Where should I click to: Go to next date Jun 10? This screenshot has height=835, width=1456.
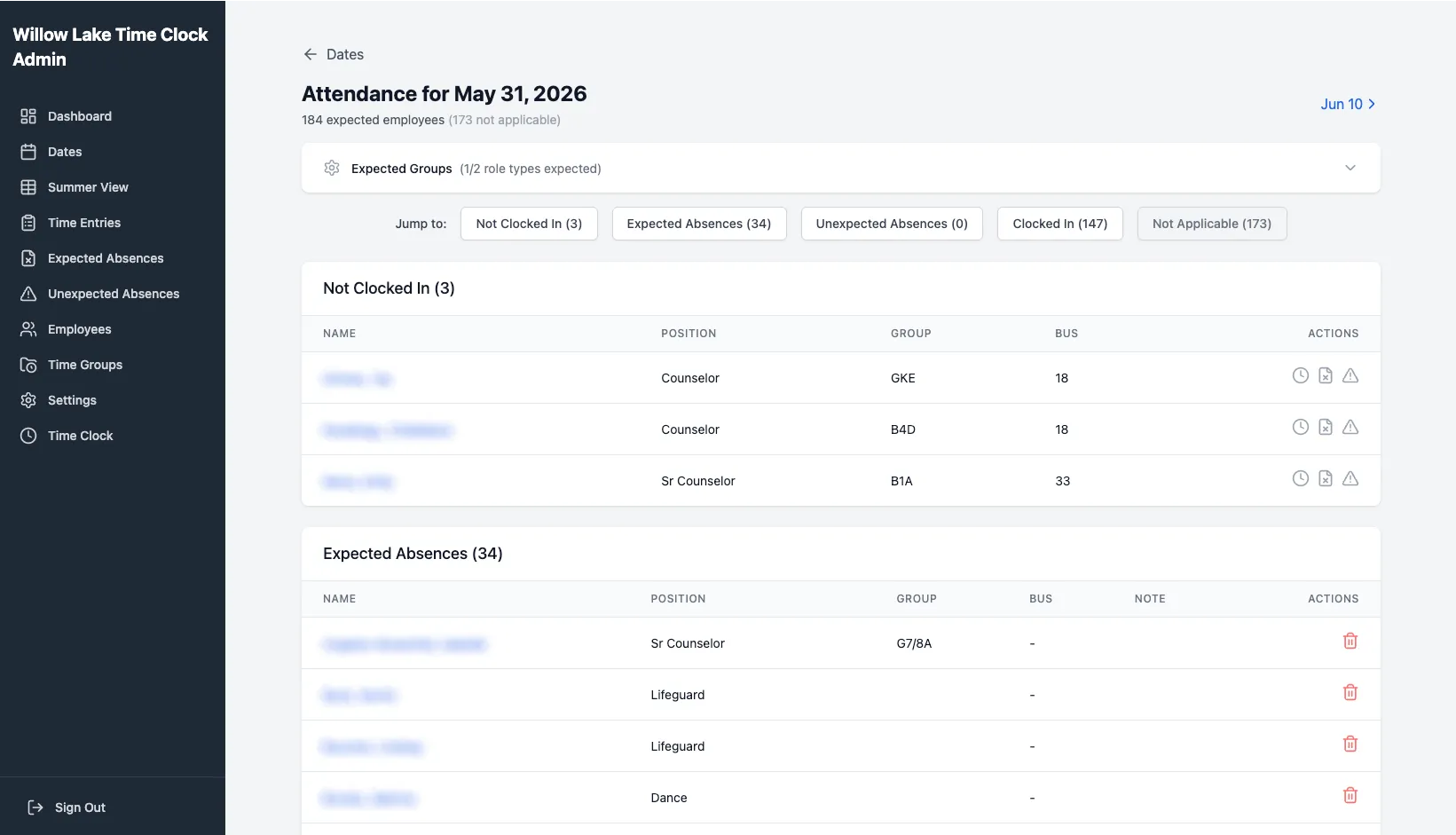point(1348,104)
